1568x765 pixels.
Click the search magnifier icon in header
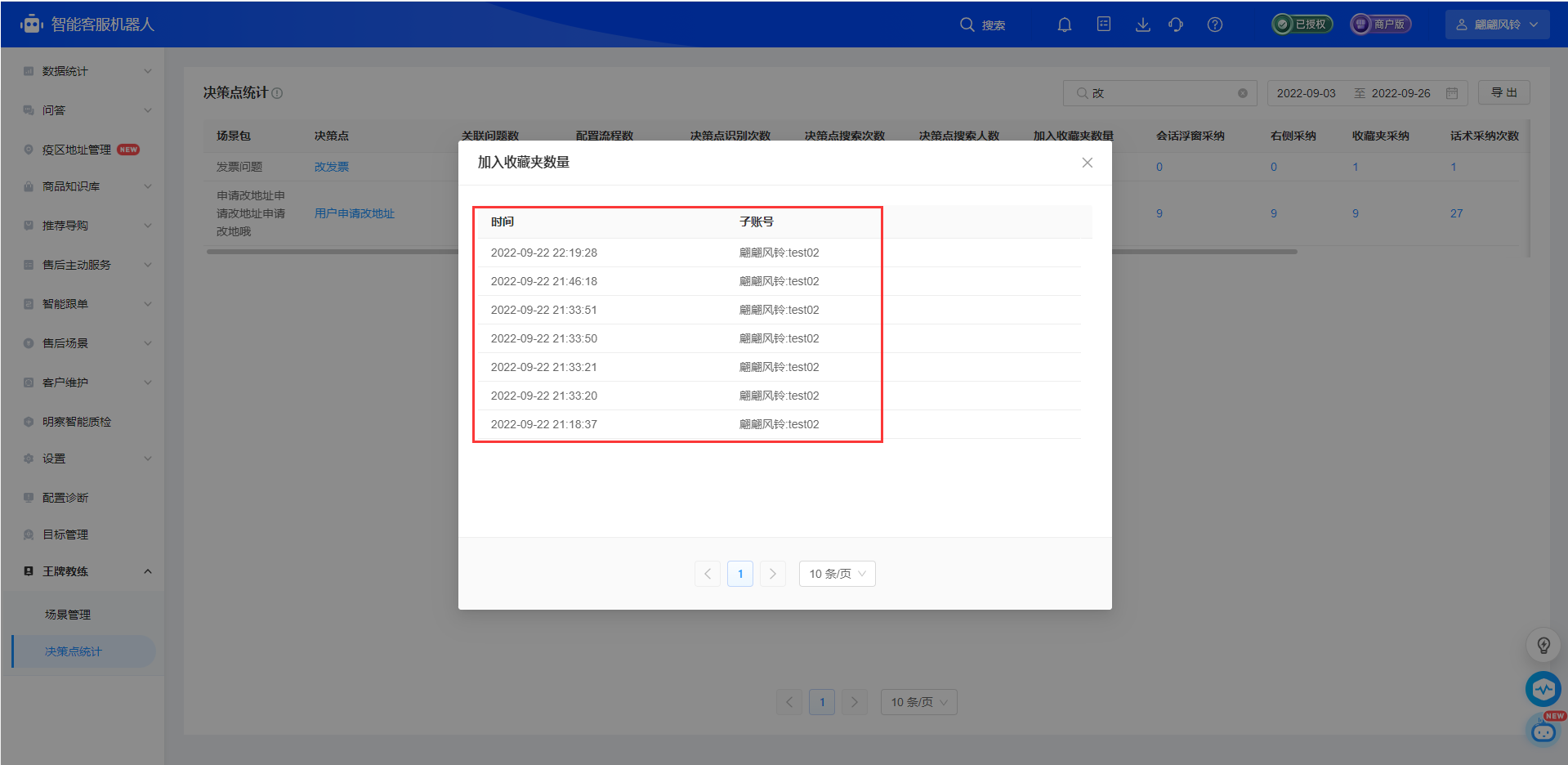tap(967, 25)
